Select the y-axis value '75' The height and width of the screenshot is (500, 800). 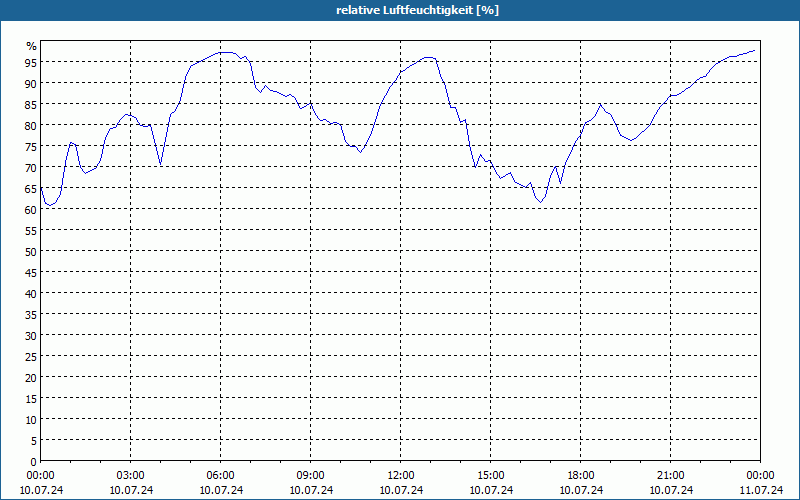(31, 146)
